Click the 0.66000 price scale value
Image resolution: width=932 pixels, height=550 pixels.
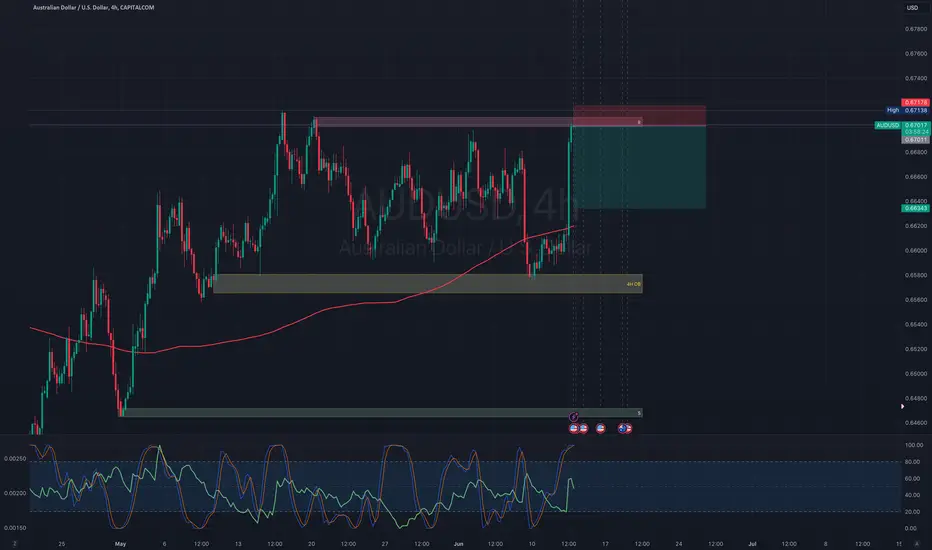tap(915, 250)
